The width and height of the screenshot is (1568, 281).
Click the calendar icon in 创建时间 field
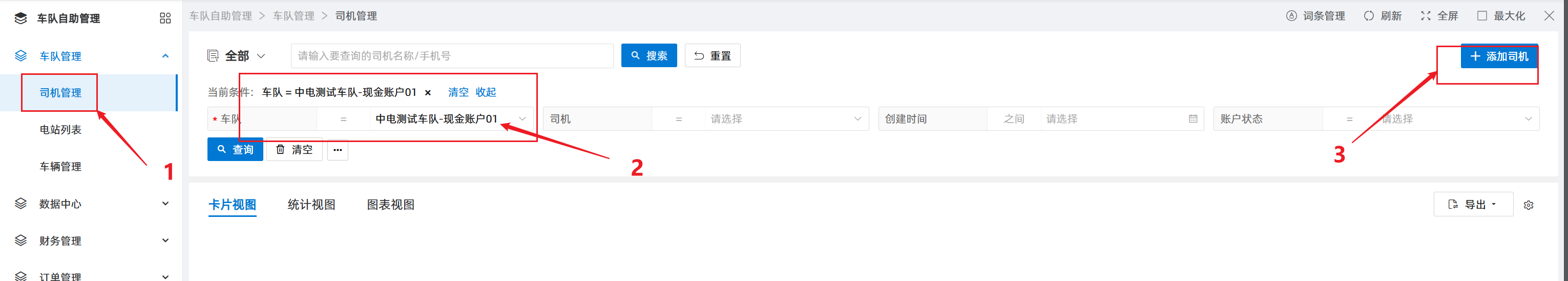[1193, 119]
